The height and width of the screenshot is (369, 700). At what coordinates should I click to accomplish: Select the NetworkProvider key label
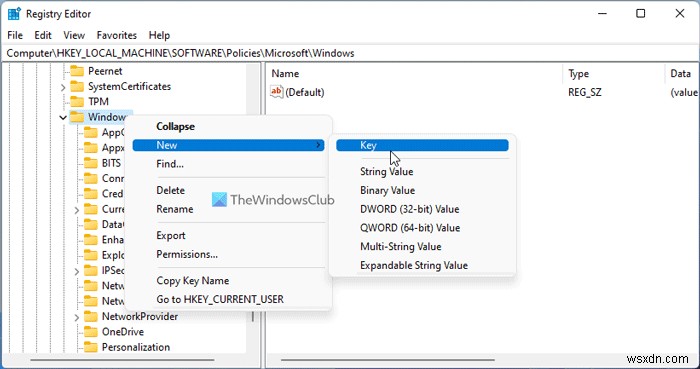(140, 316)
